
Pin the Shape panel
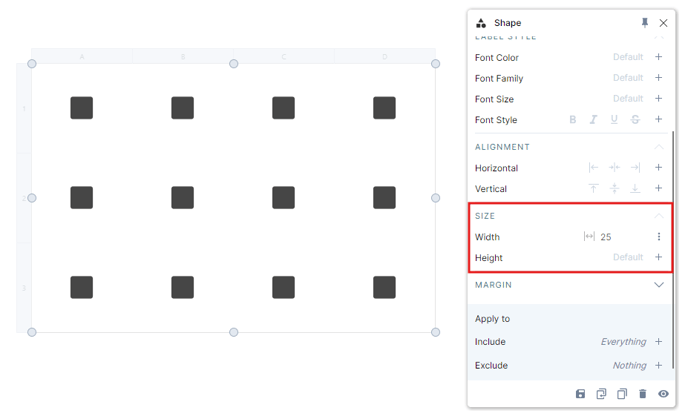point(644,23)
